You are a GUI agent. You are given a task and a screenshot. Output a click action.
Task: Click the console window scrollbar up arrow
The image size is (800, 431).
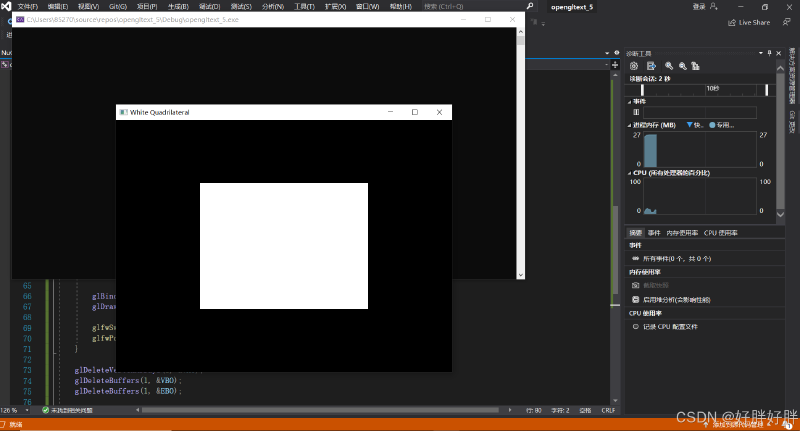pos(520,32)
